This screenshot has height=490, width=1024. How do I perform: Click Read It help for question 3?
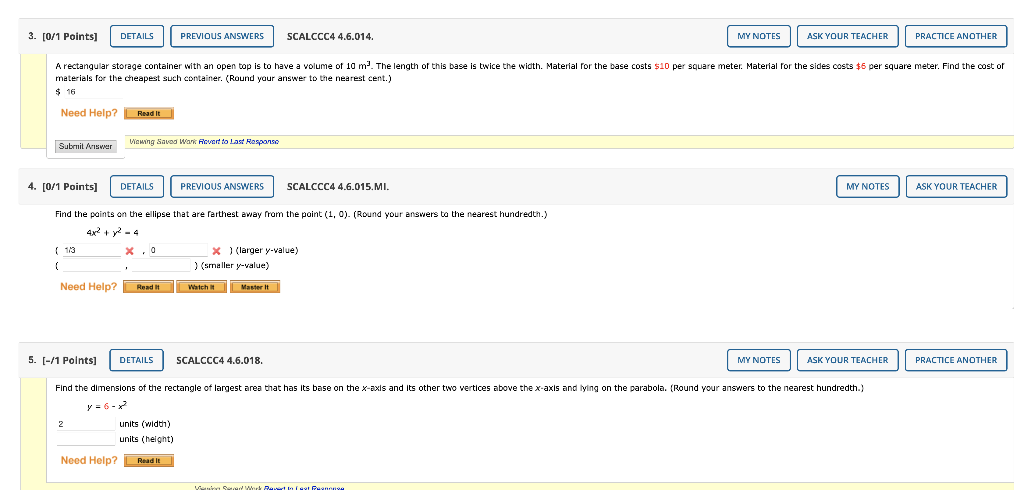(149, 114)
